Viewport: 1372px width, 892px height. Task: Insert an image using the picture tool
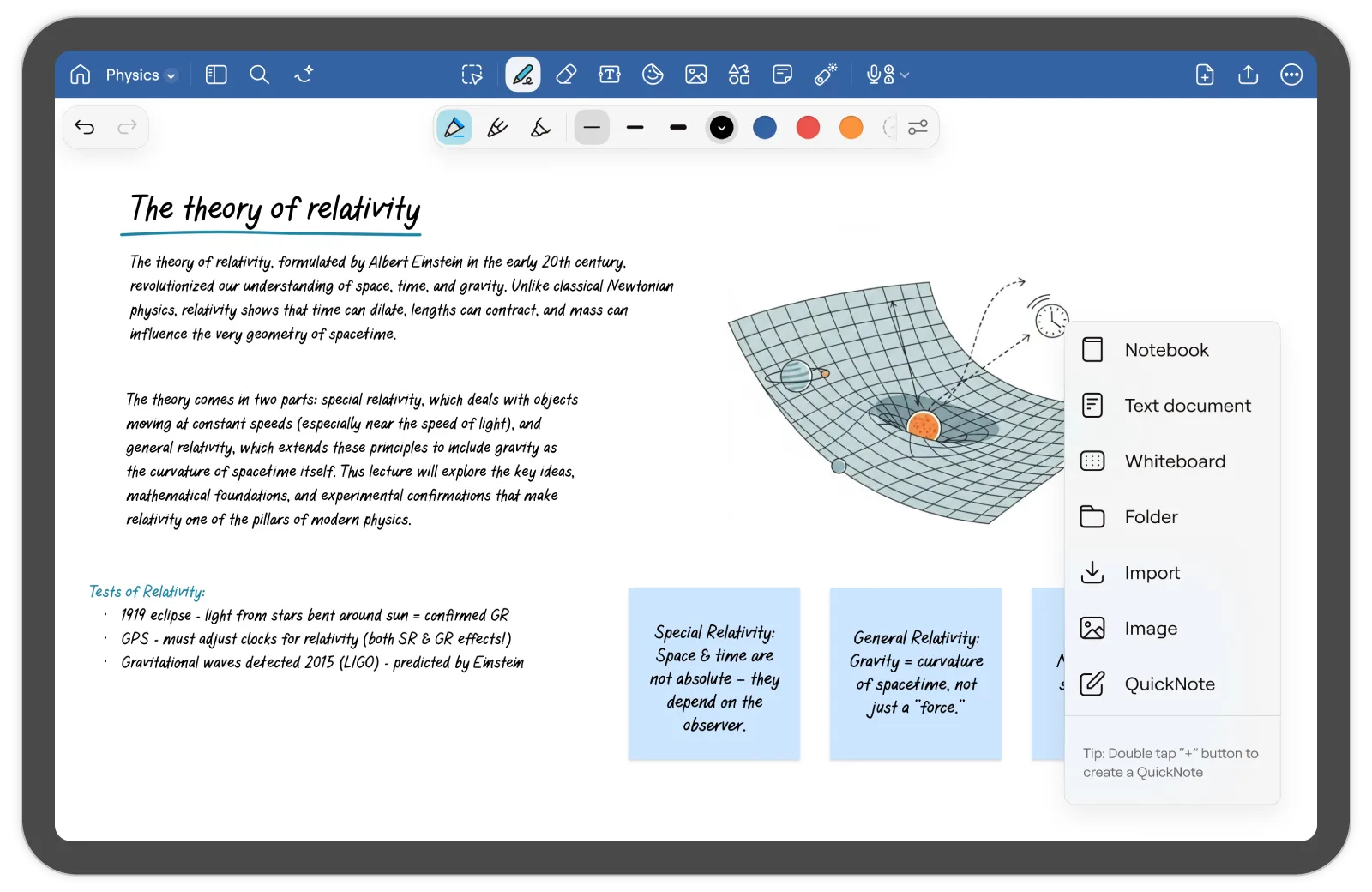point(696,75)
